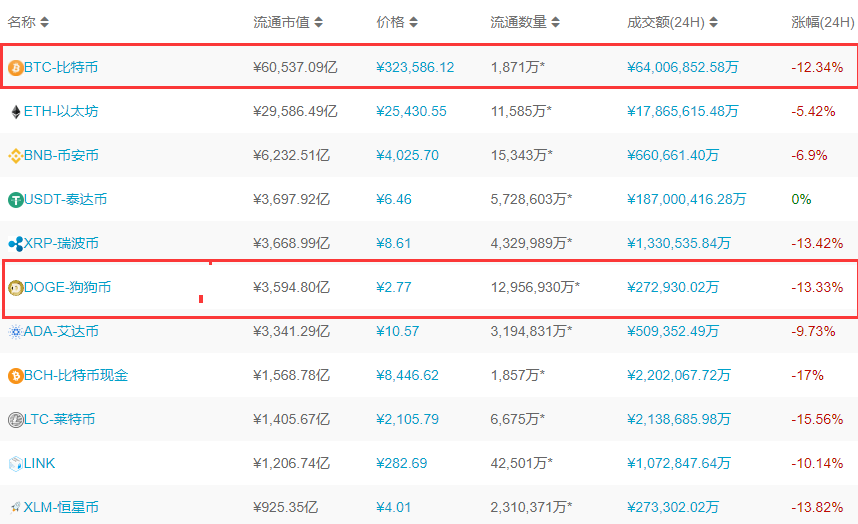
Task: Click DOGE price ¥2.77
Action: coord(393,287)
